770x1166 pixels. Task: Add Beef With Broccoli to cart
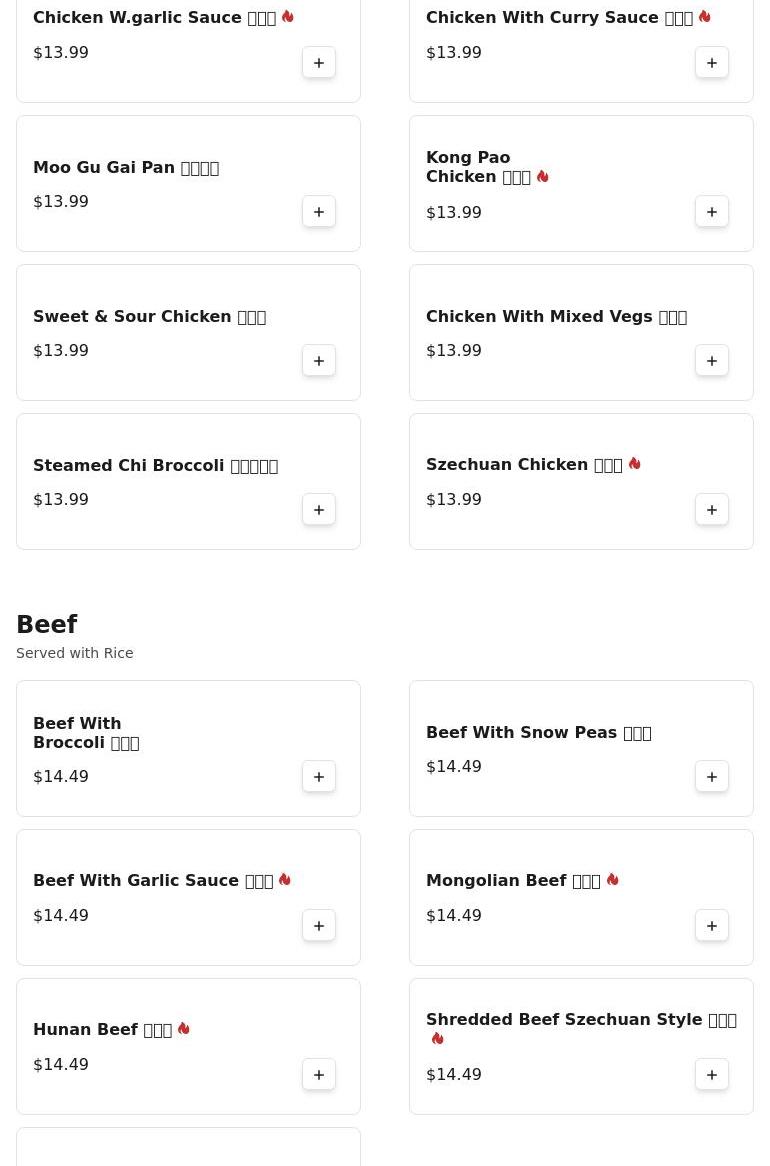pos(318,776)
